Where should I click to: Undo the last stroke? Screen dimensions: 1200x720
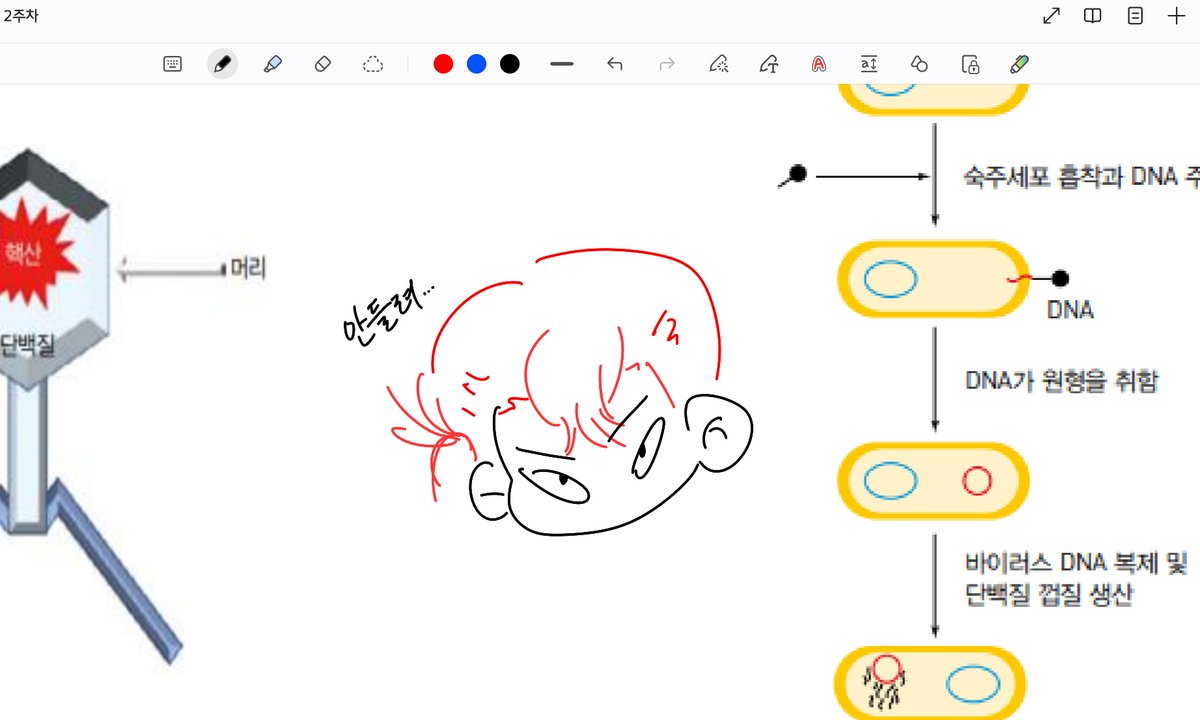(615, 63)
